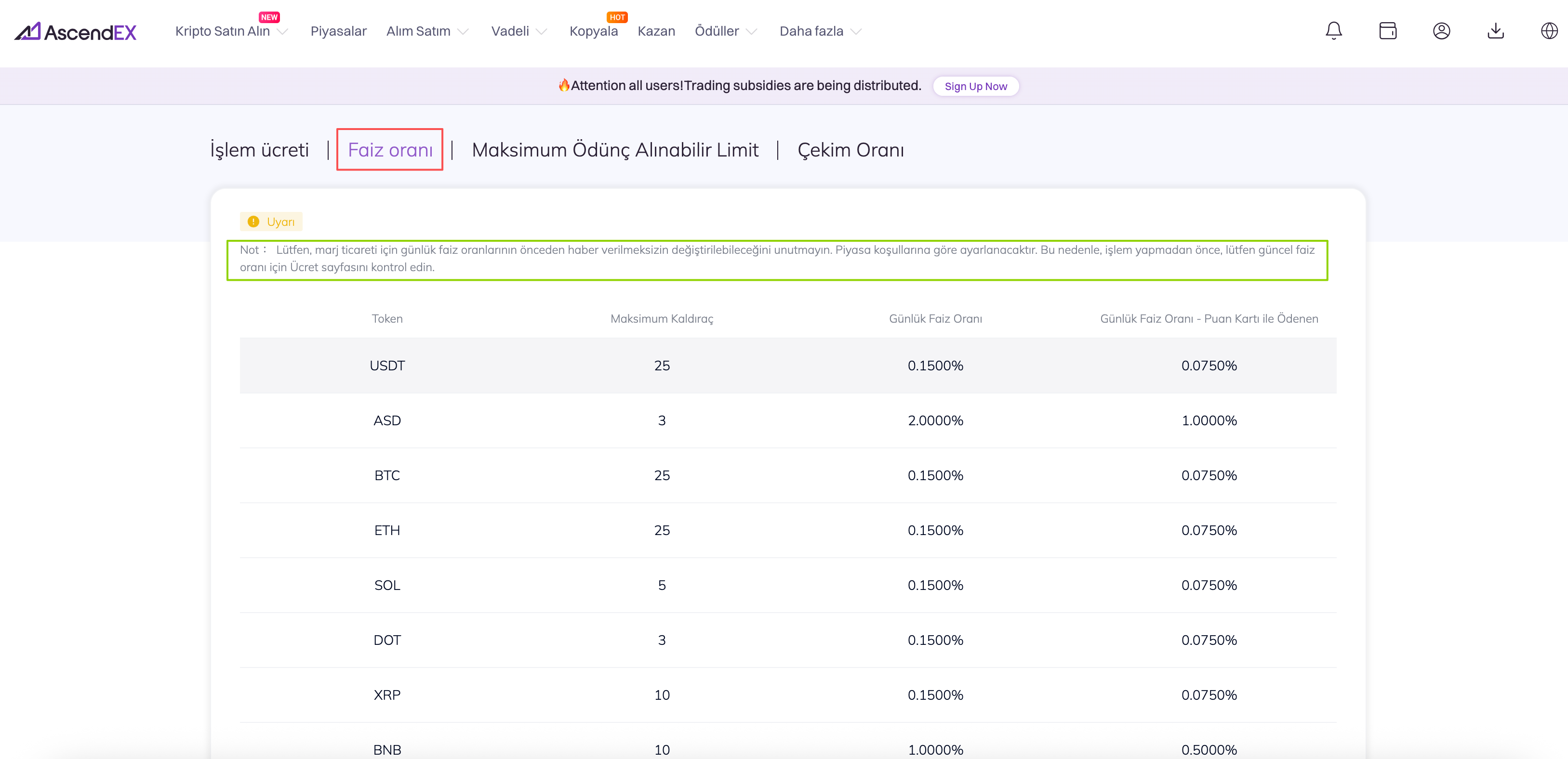1568x759 pixels.
Task: Switch to Maksimum Ödünç Alınabilir Limit tab
Action: tap(615, 150)
